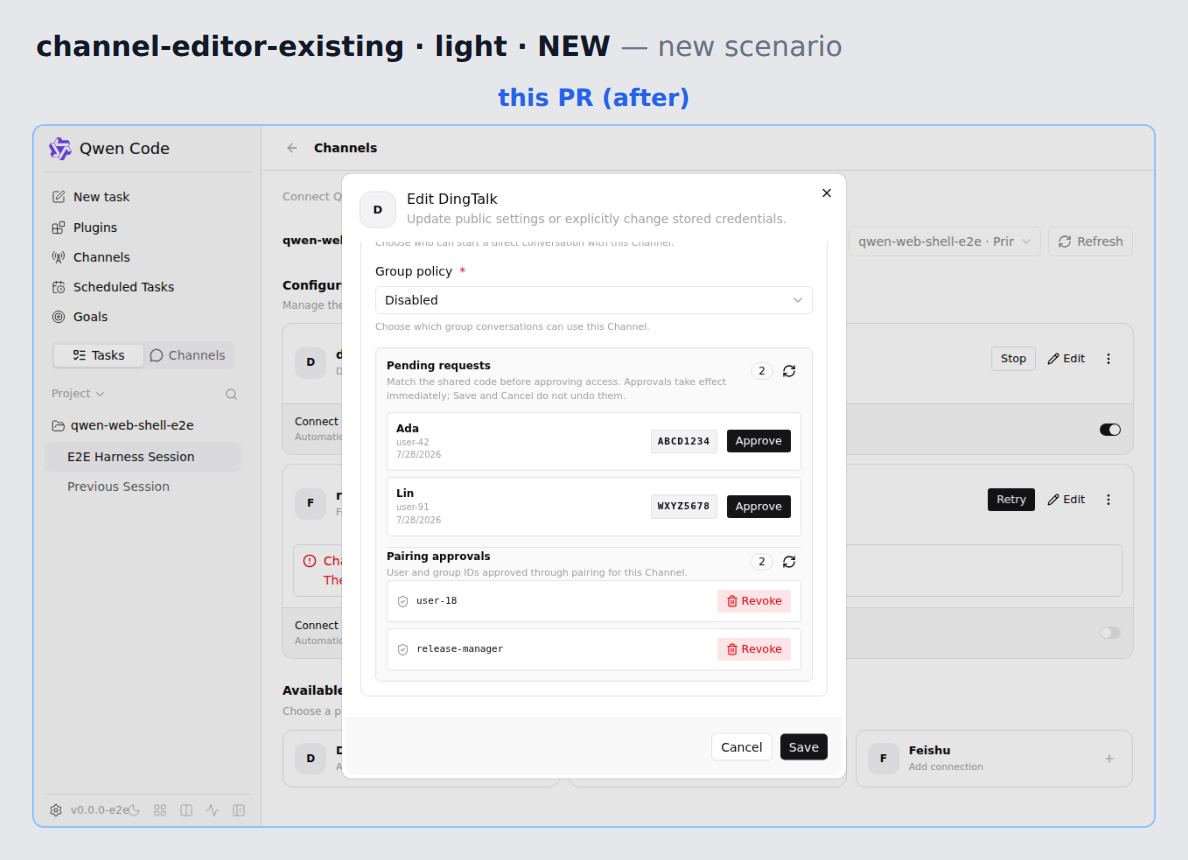This screenshot has width=1188, height=860.
Task: Switch to the Tasks tab
Action: 98,355
